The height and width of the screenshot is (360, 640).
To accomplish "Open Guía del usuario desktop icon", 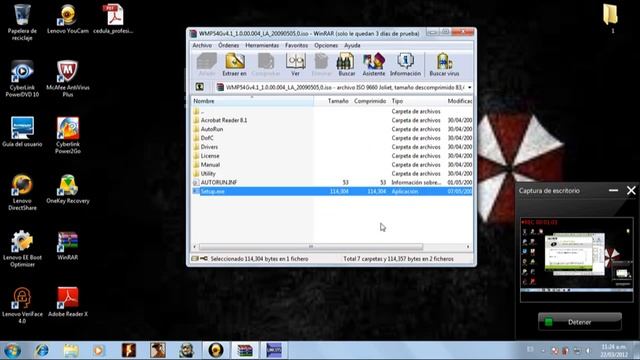I will coord(22,132).
